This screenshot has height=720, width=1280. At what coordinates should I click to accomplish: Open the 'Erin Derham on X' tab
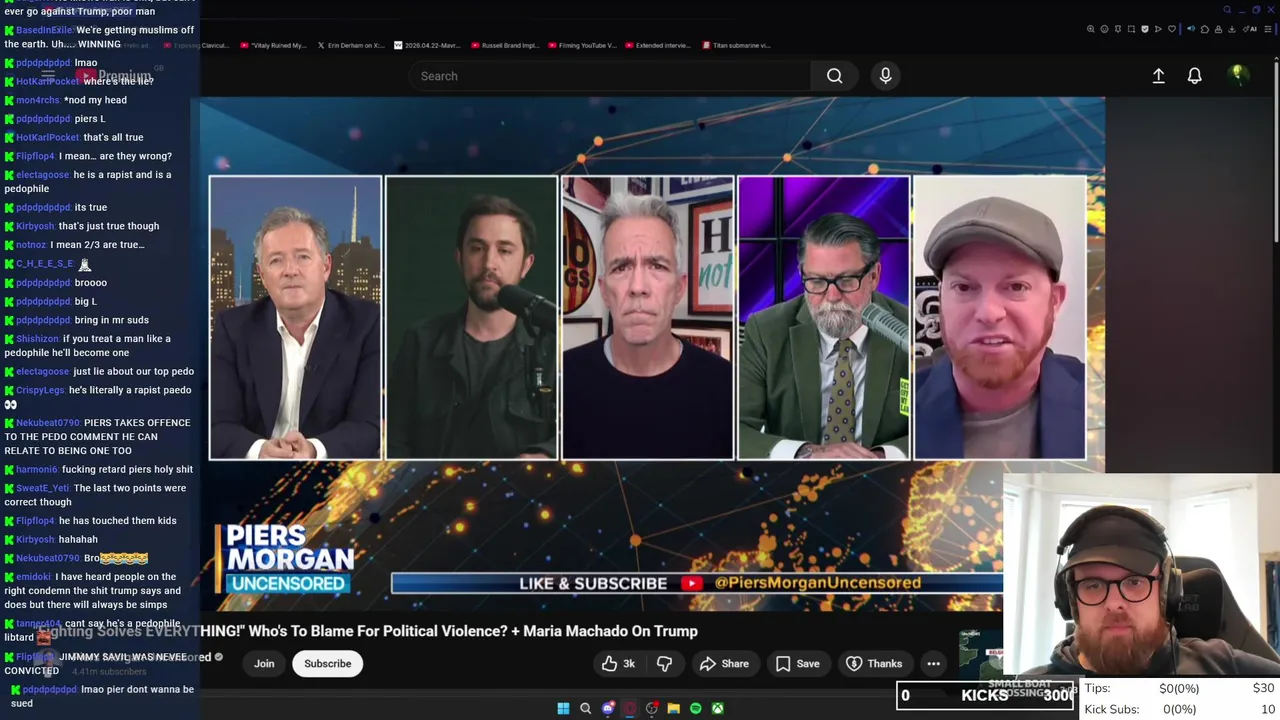tap(351, 45)
